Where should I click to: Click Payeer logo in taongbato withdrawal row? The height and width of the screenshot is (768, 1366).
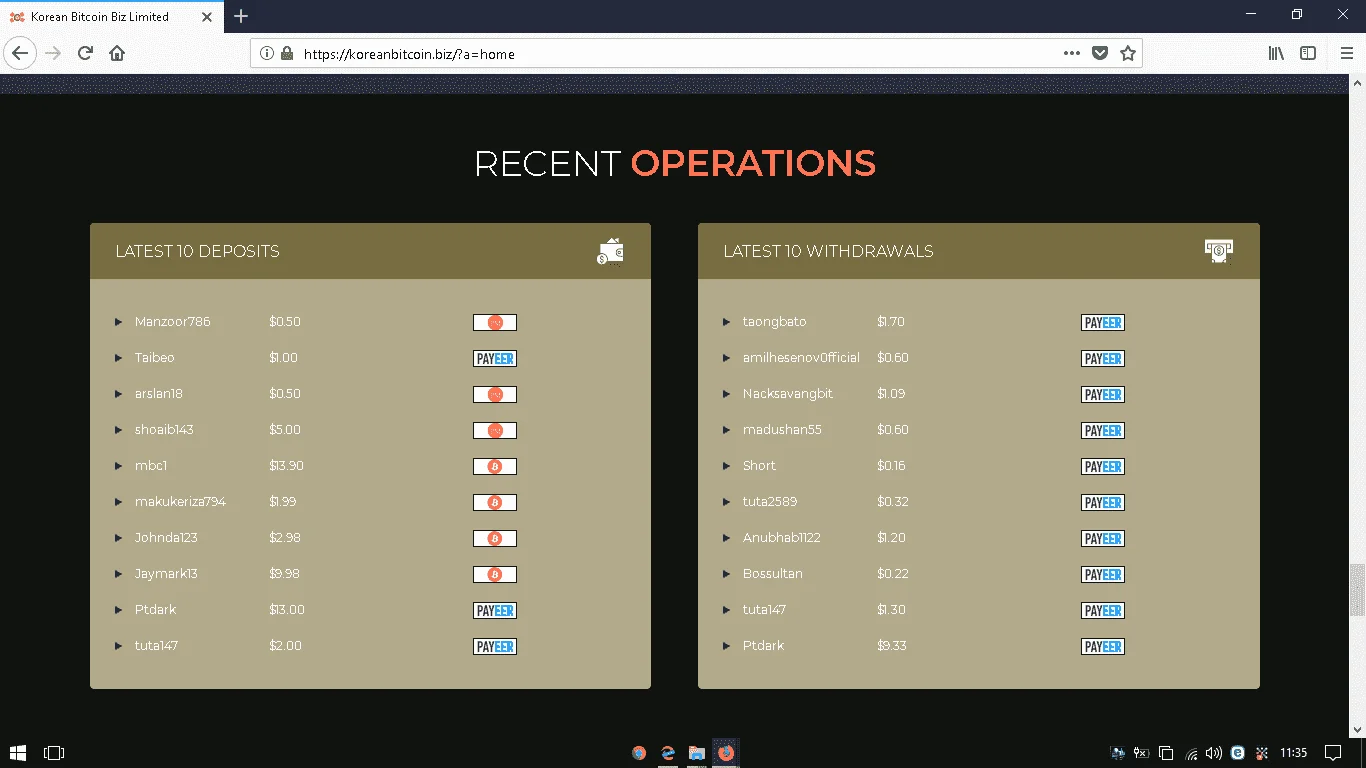tap(1103, 322)
